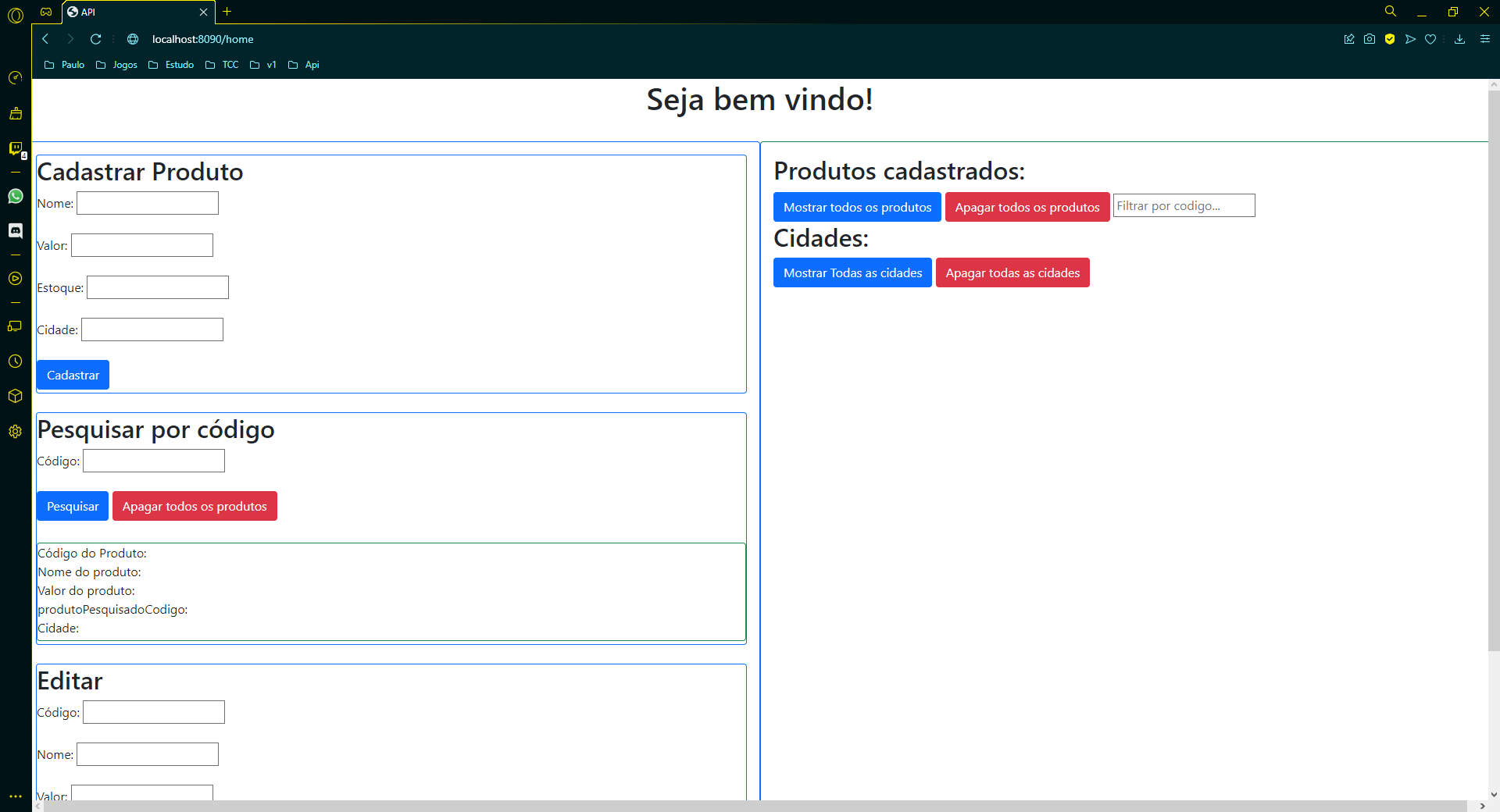Open the Easy Setup menu icon

[1485, 39]
